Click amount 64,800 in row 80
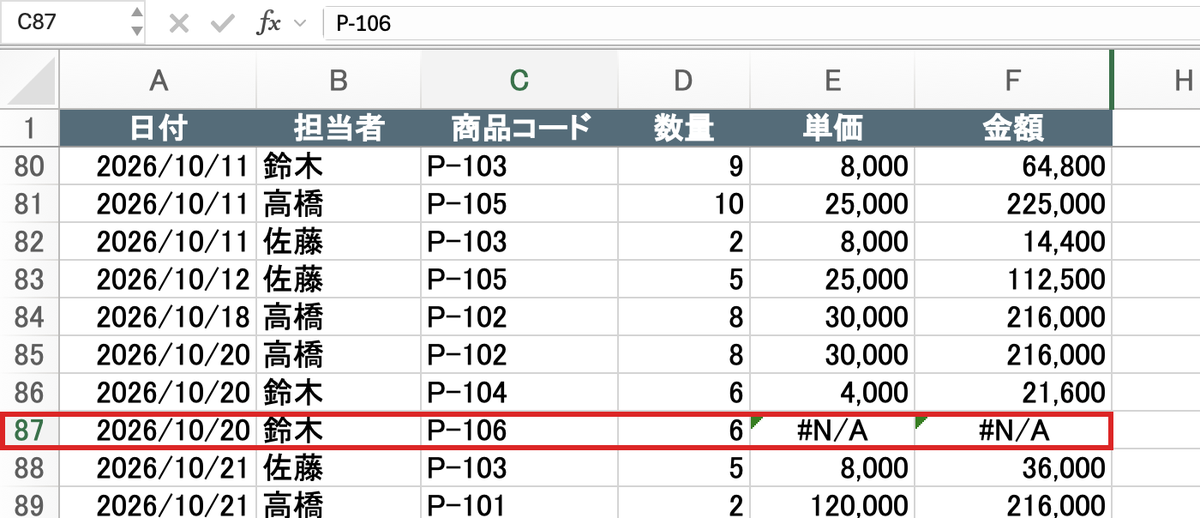 coord(1013,165)
